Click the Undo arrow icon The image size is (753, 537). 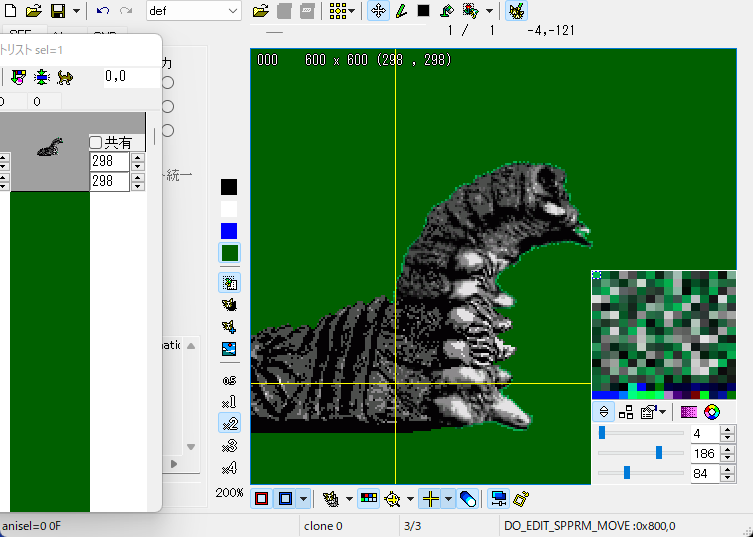(x=103, y=11)
